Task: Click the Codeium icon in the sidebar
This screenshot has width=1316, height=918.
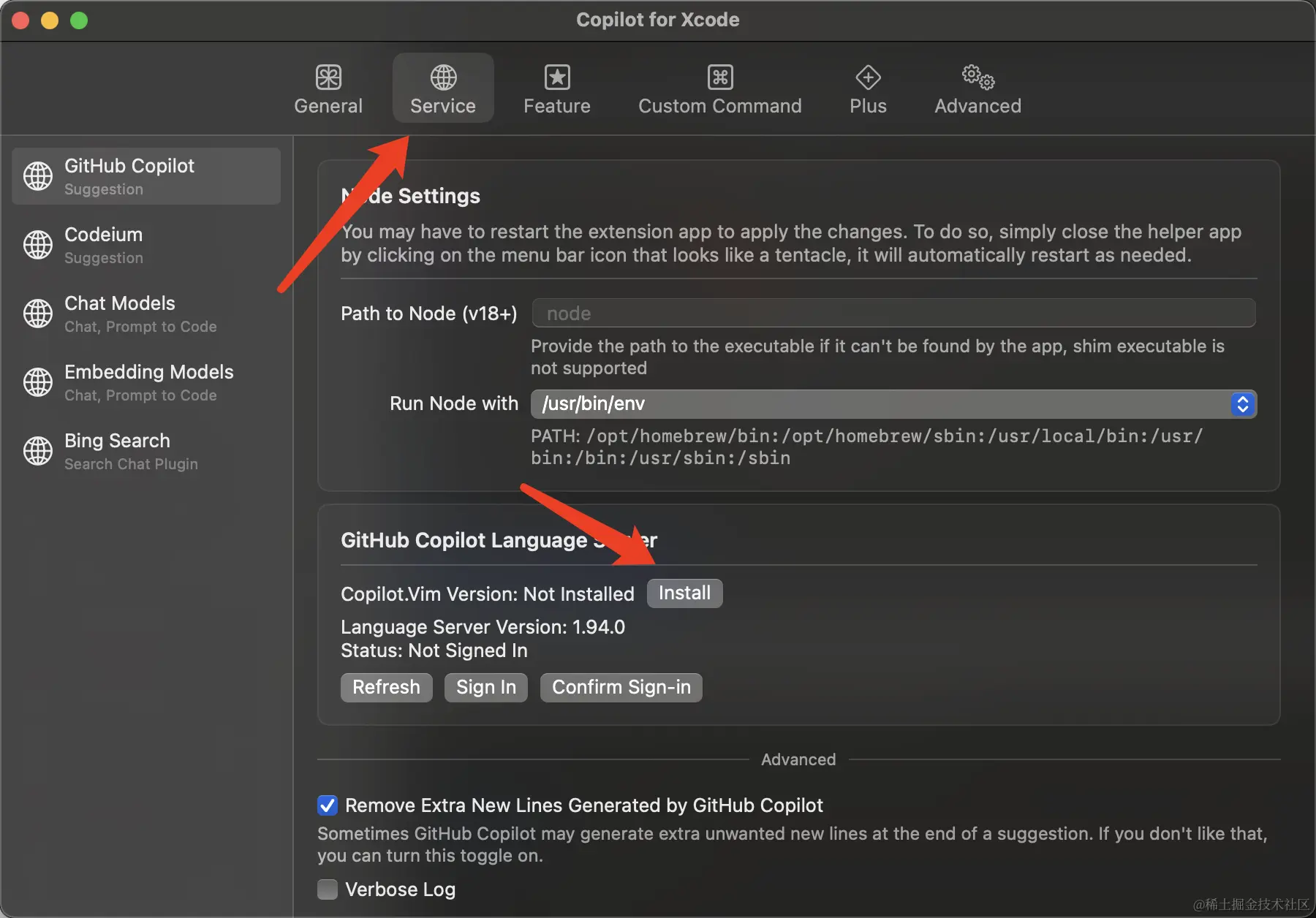Action: (38, 245)
